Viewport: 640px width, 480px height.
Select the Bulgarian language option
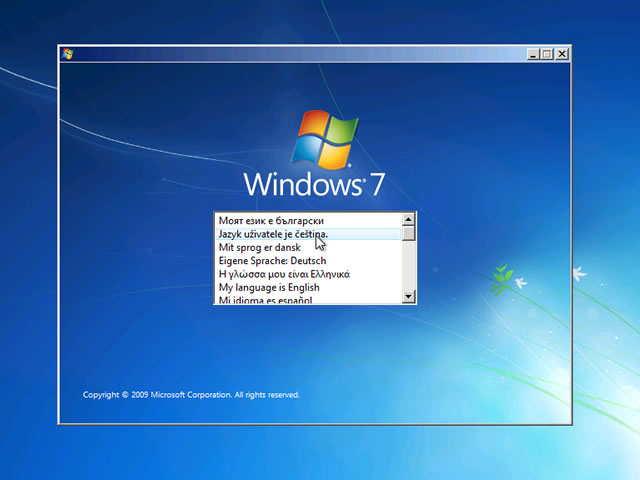pos(308,220)
